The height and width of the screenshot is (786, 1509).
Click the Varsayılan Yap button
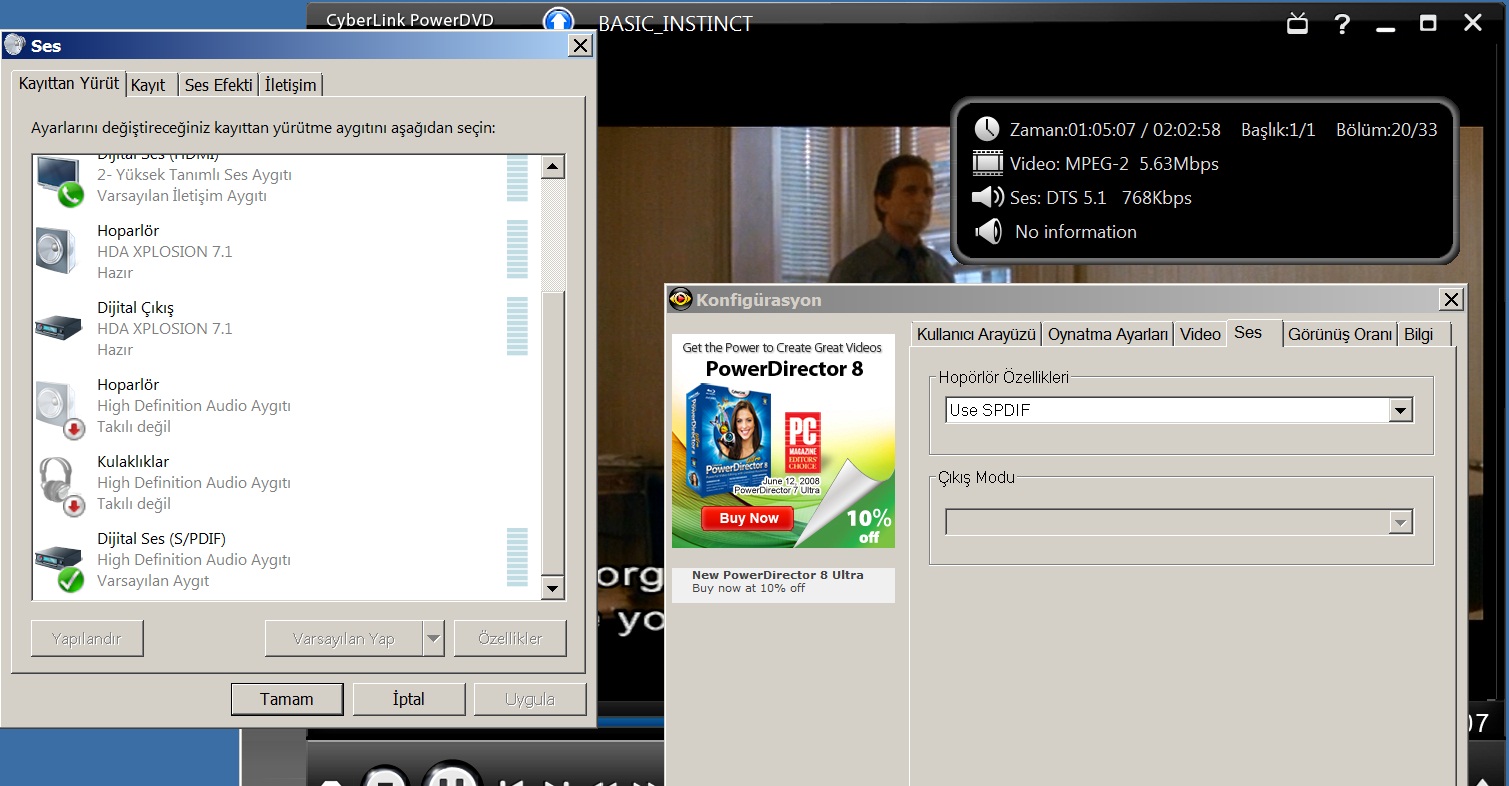point(344,638)
